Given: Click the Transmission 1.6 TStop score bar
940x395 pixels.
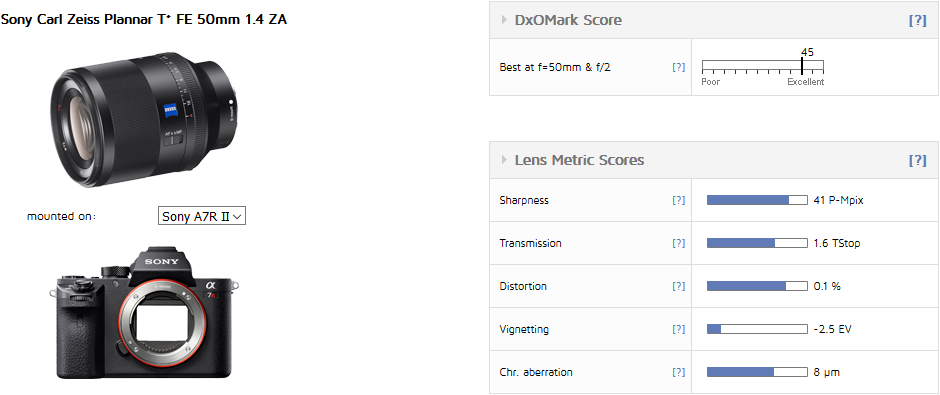Looking at the screenshot, I should tap(757, 243).
